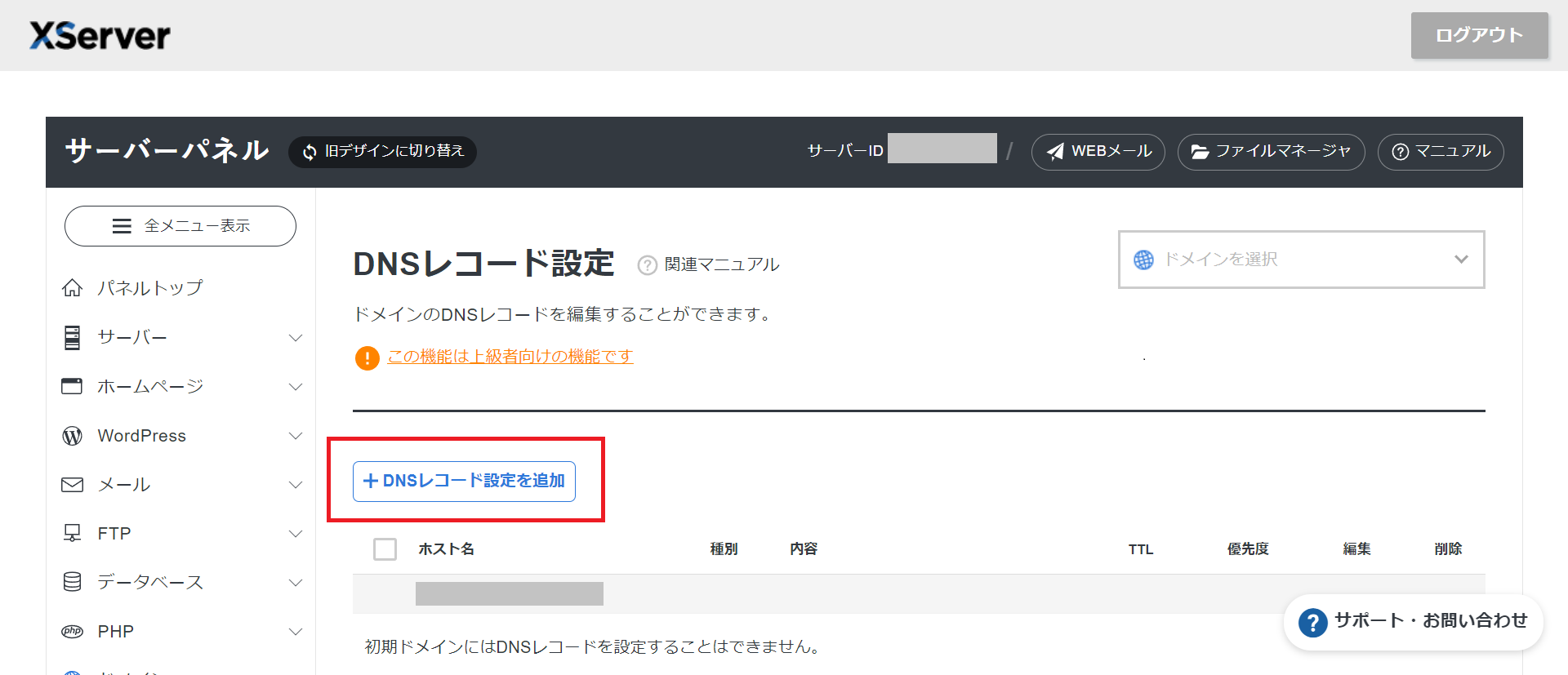Click the ログアウト button

coord(1479,35)
